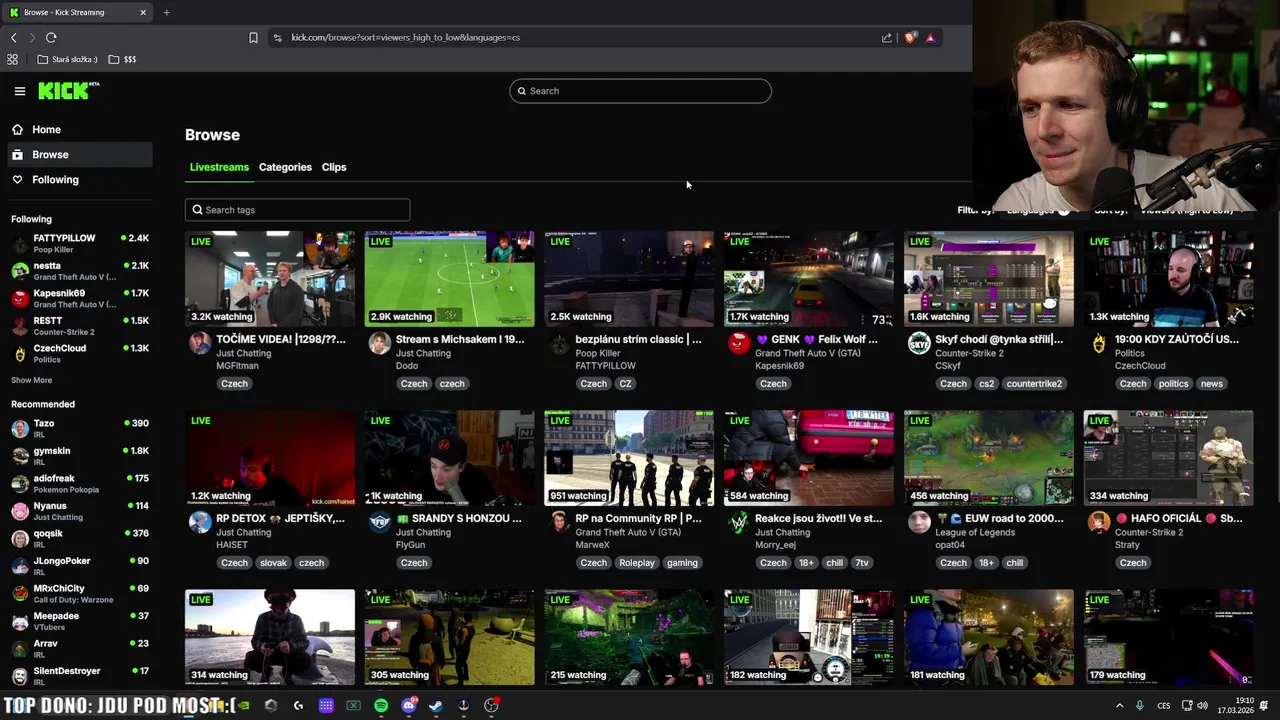Open the Brave Shields icon
The width and height of the screenshot is (1280, 720).
(909, 37)
